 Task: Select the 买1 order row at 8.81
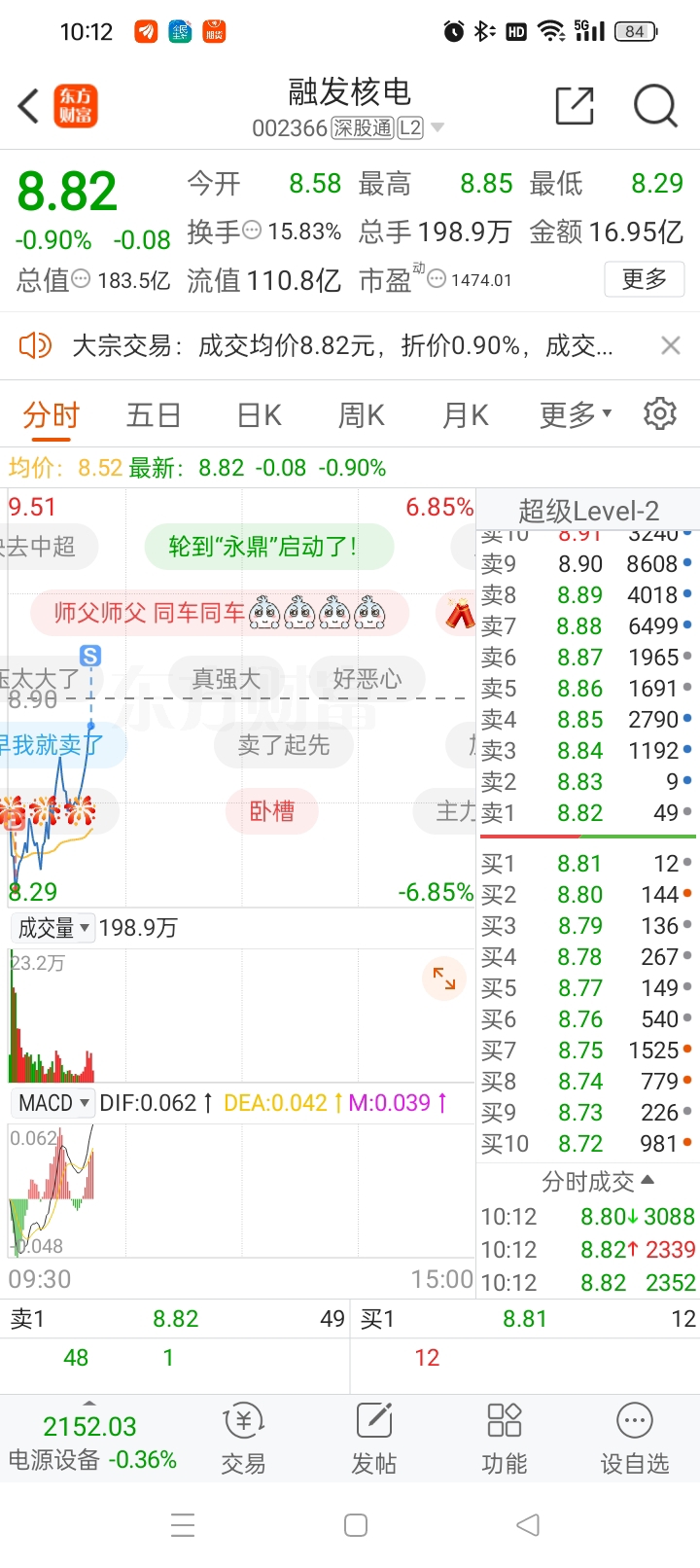[587, 864]
